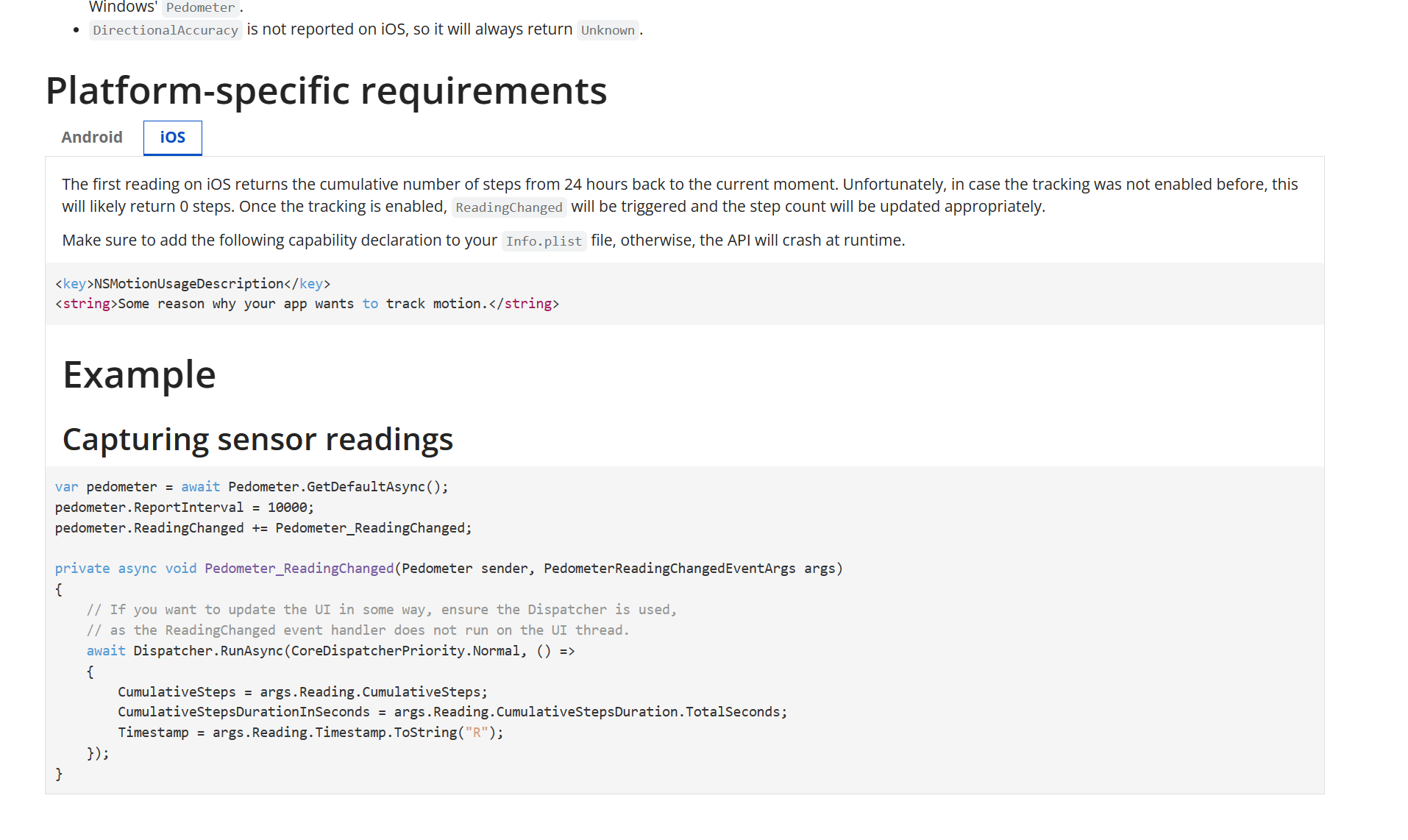Click the Example section heading

139,375
